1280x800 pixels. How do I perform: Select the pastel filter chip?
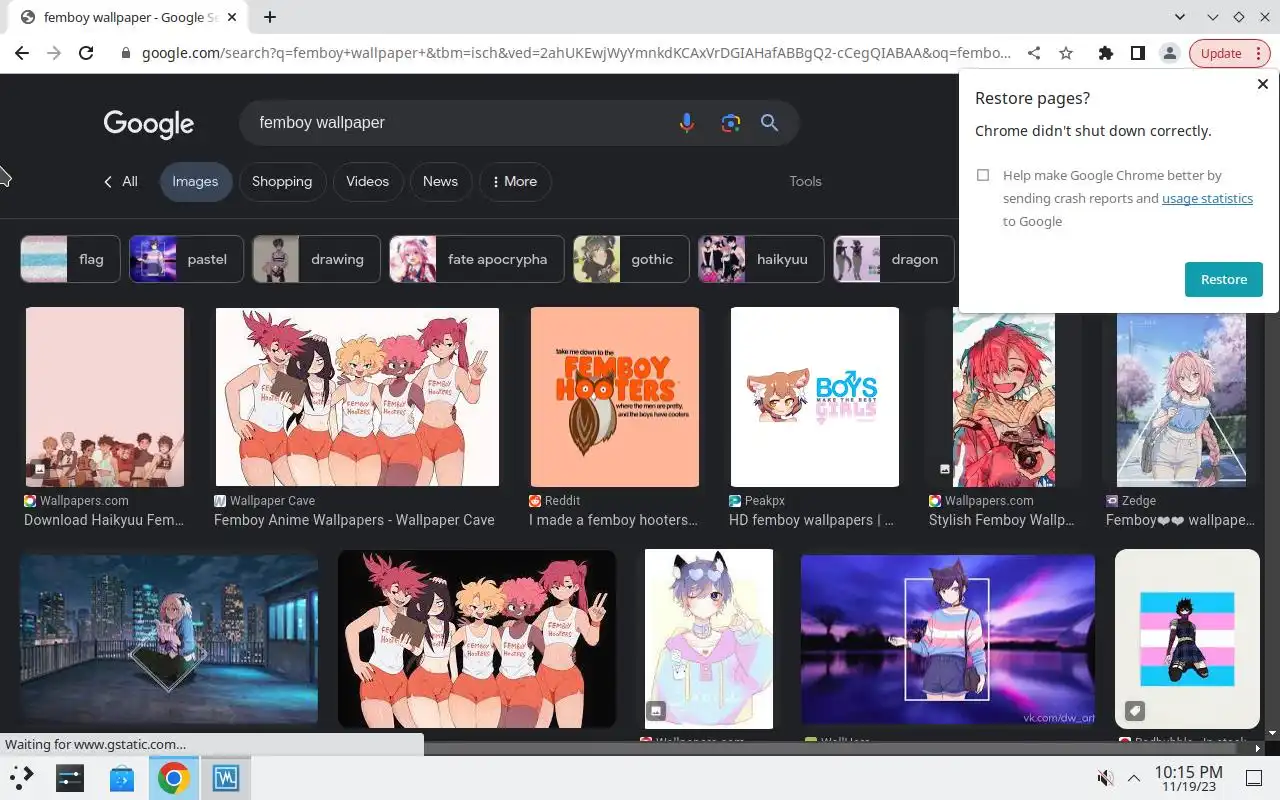click(186, 259)
